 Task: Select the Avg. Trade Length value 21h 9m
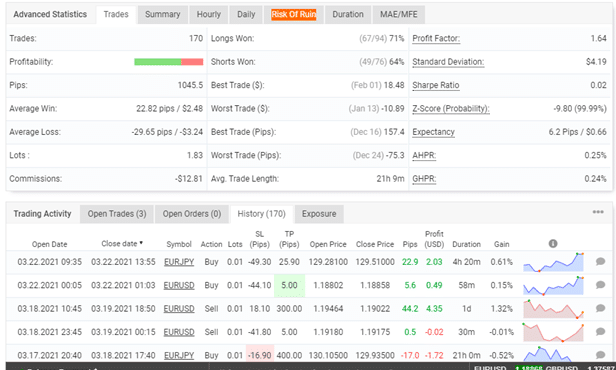(x=390, y=179)
